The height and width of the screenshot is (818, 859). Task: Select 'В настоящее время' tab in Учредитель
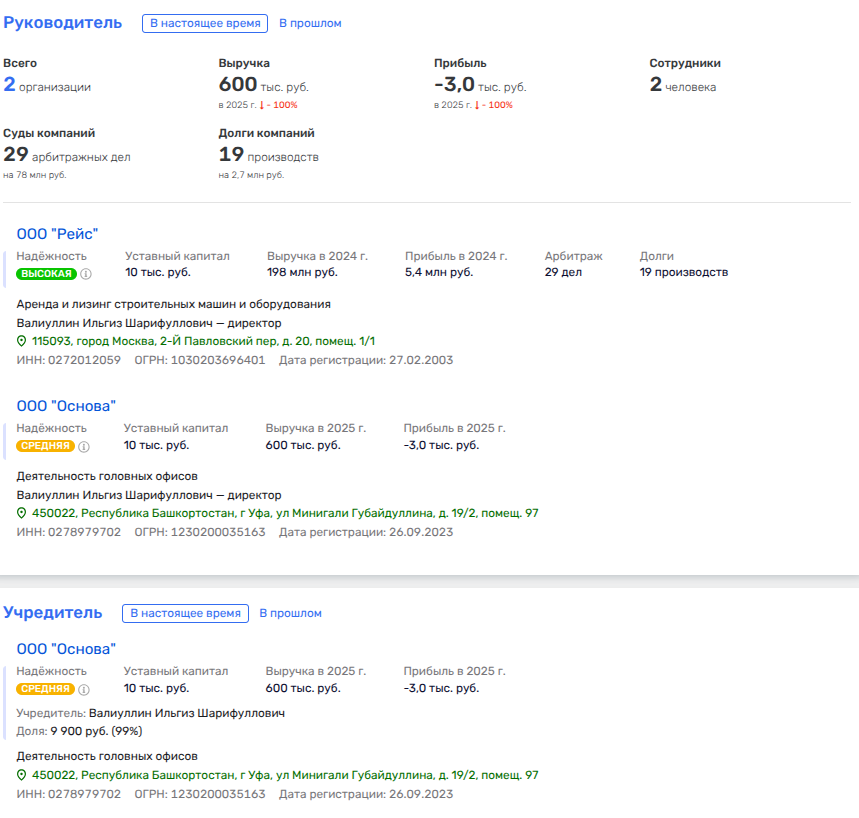pos(185,613)
